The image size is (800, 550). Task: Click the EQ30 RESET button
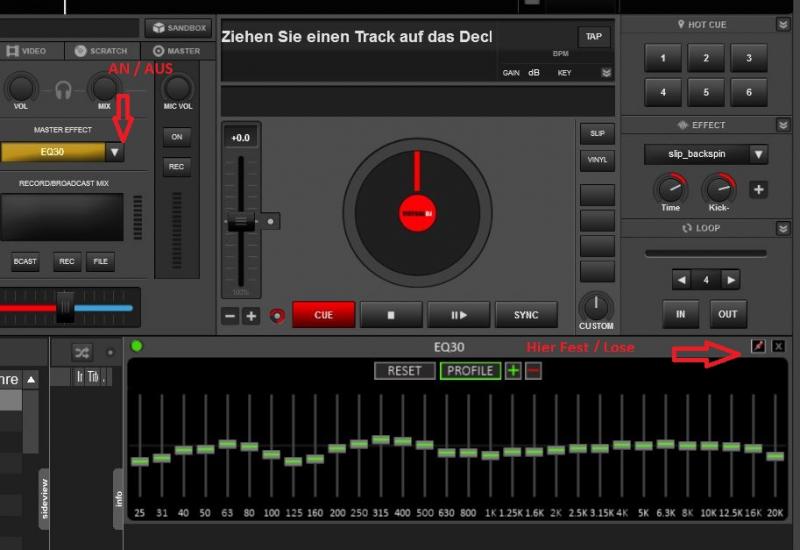[405, 370]
